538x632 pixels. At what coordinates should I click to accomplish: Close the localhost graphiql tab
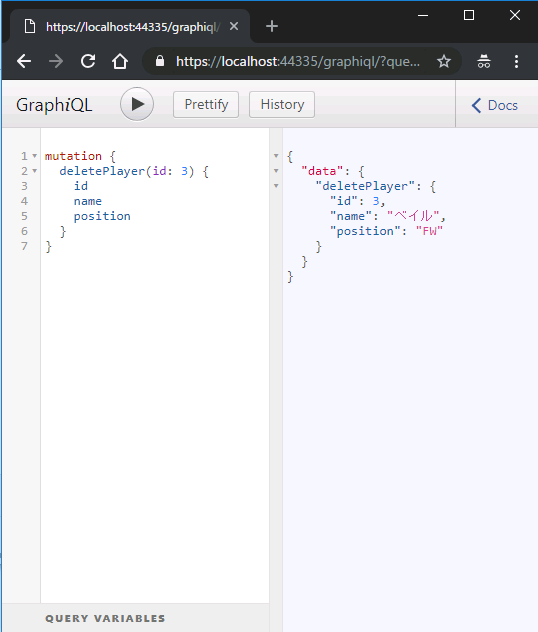click(234, 27)
